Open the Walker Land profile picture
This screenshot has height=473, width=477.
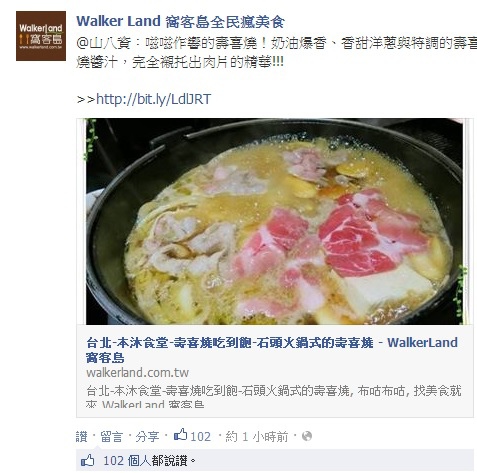tap(41, 36)
